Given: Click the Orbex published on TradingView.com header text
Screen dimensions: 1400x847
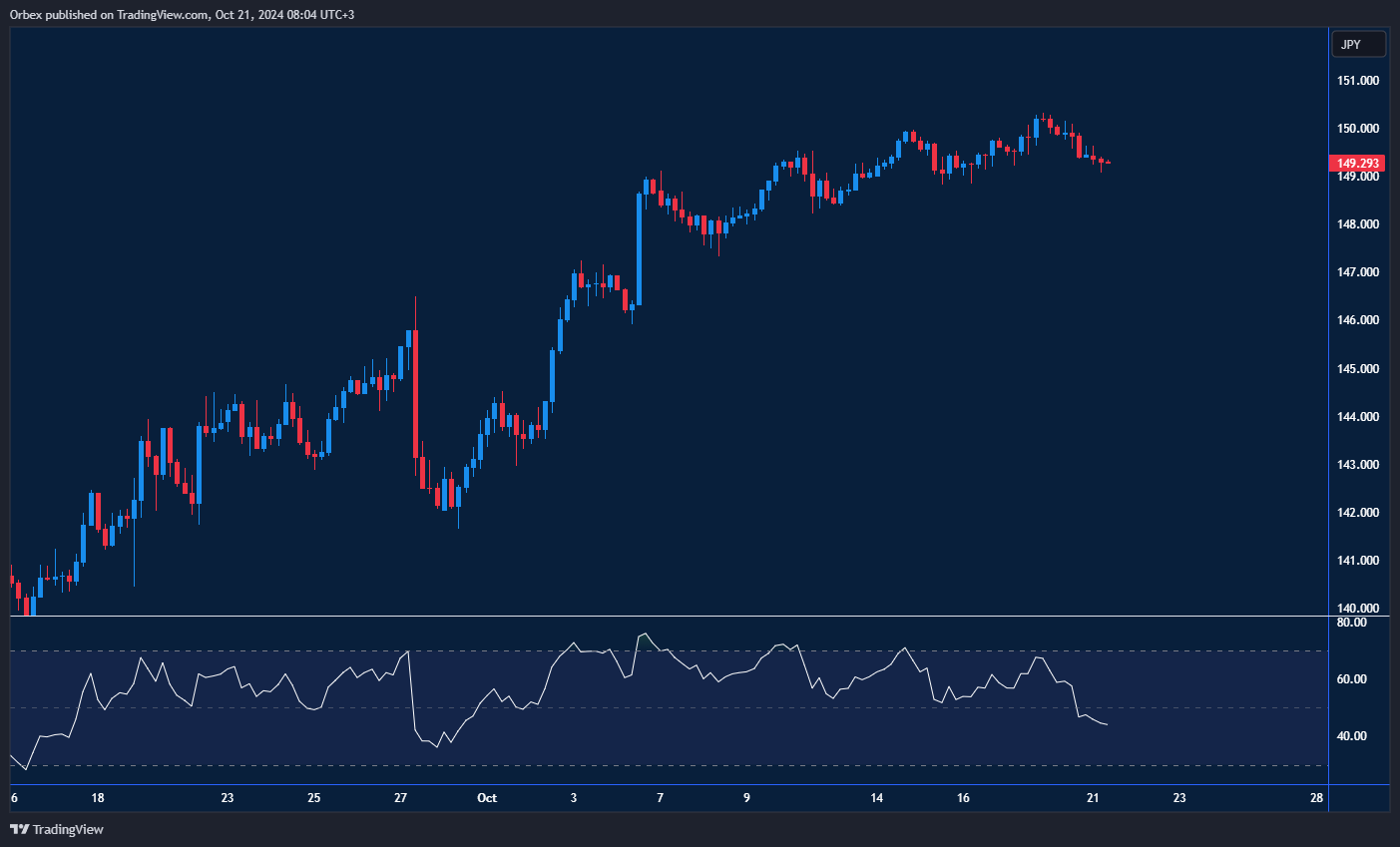Looking at the screenshot, I should click(182, 14).
